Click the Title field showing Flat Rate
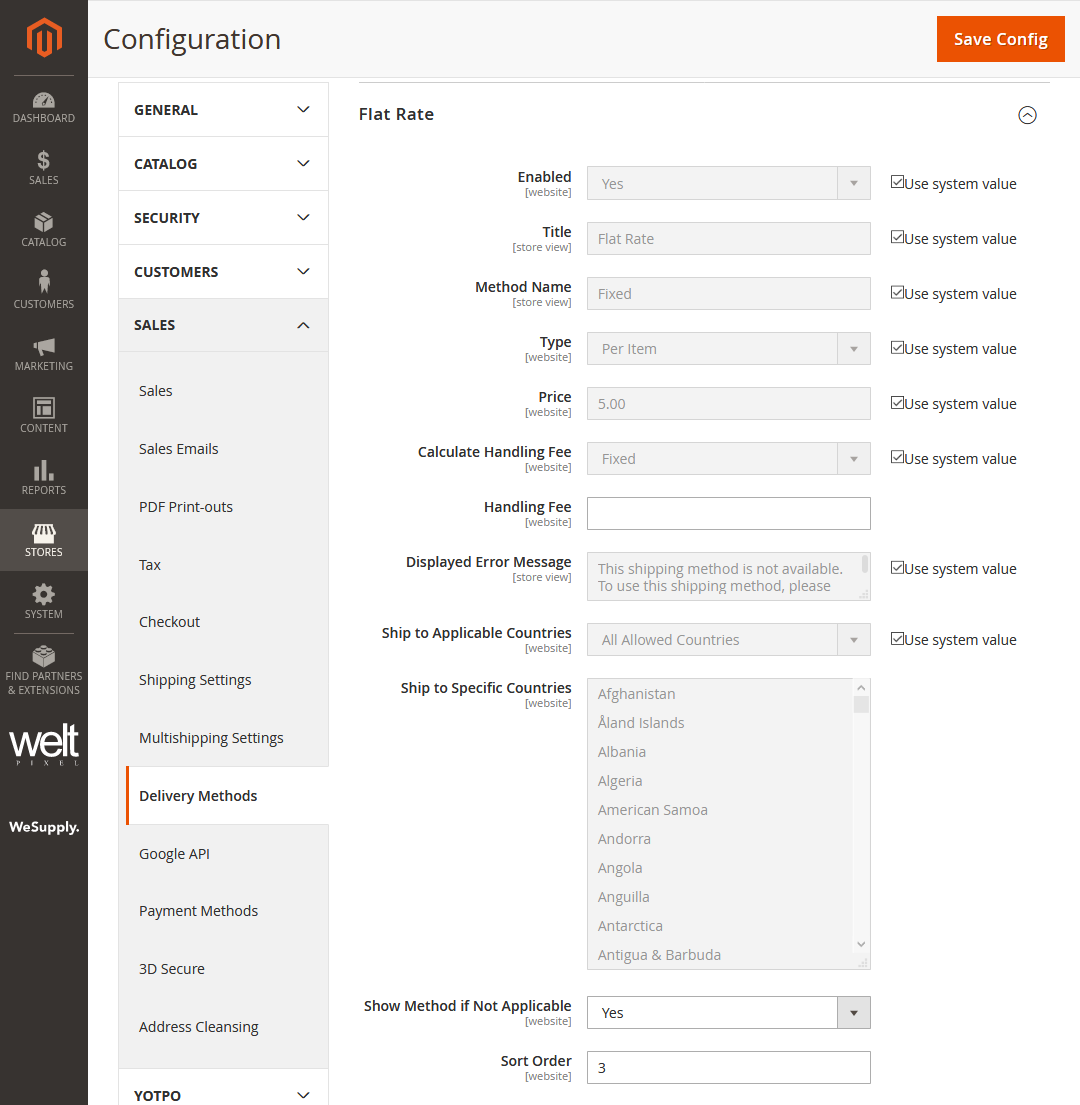The height and width of the screenshot is (1105, 1080). point(728,239)
